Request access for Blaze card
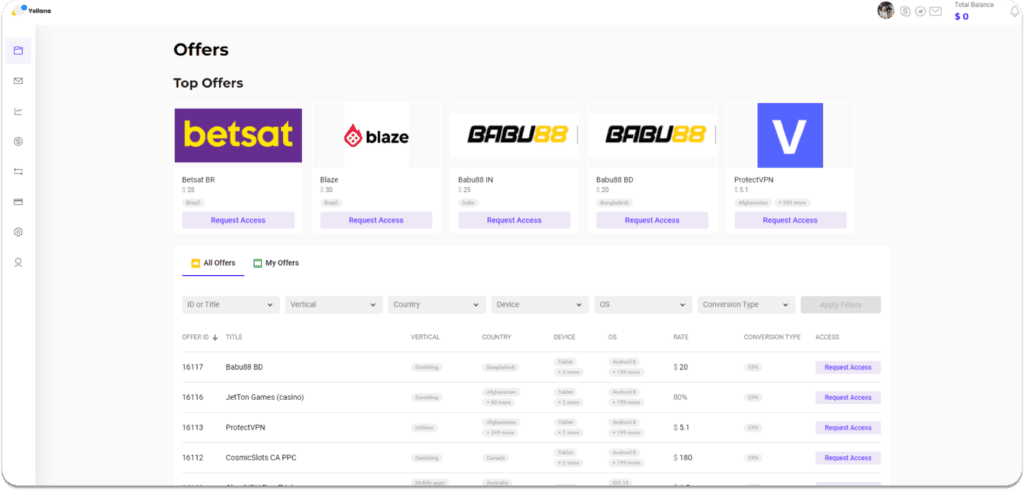Viewport: 1024px width, 490px height. (x=376, y=220)
